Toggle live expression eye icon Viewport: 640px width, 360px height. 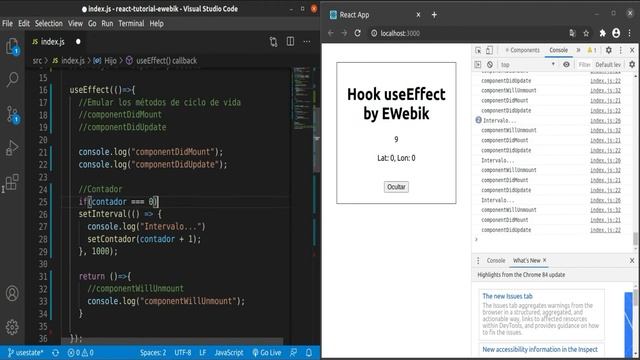pos(566,64)
